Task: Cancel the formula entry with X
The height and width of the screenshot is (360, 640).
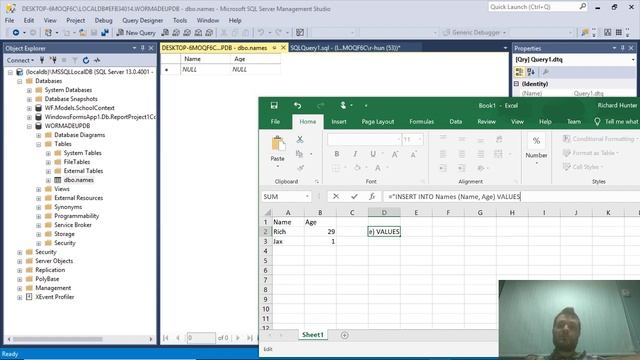Action: 336,197
